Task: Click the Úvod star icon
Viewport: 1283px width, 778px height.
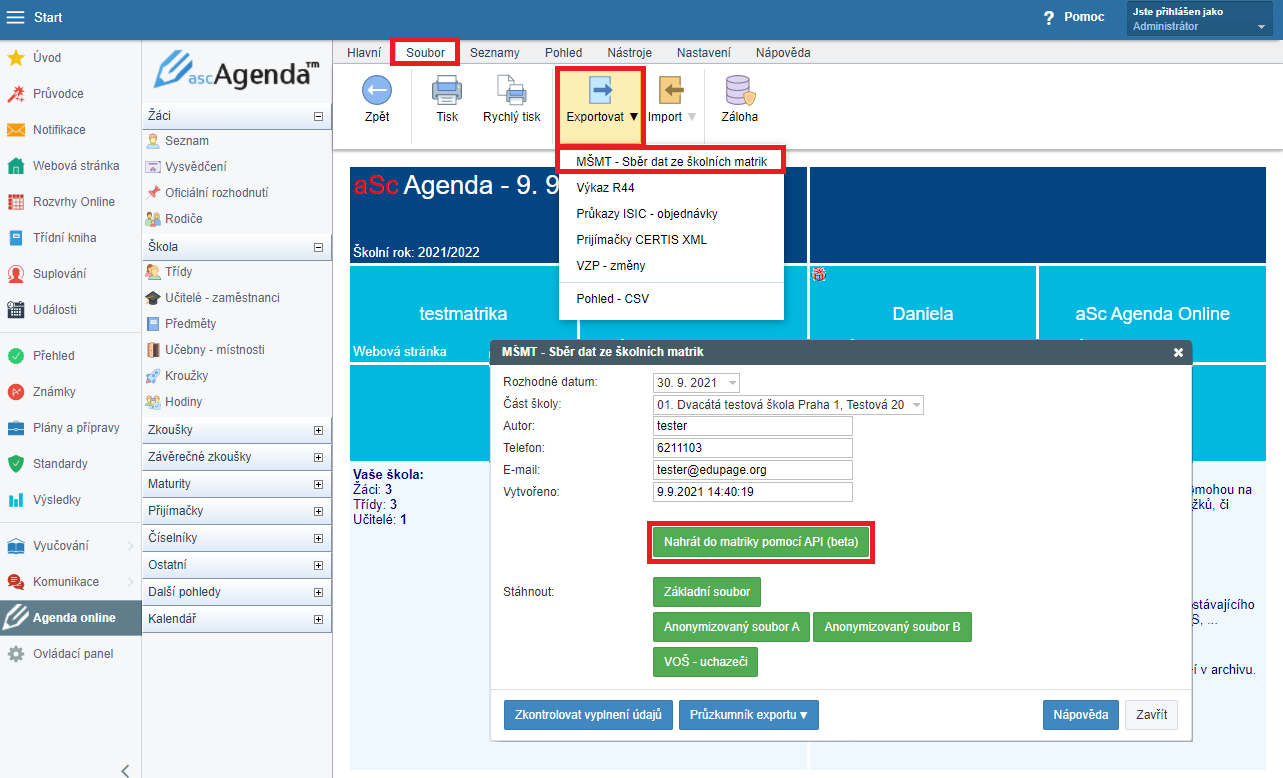Action: click(16, 58)
